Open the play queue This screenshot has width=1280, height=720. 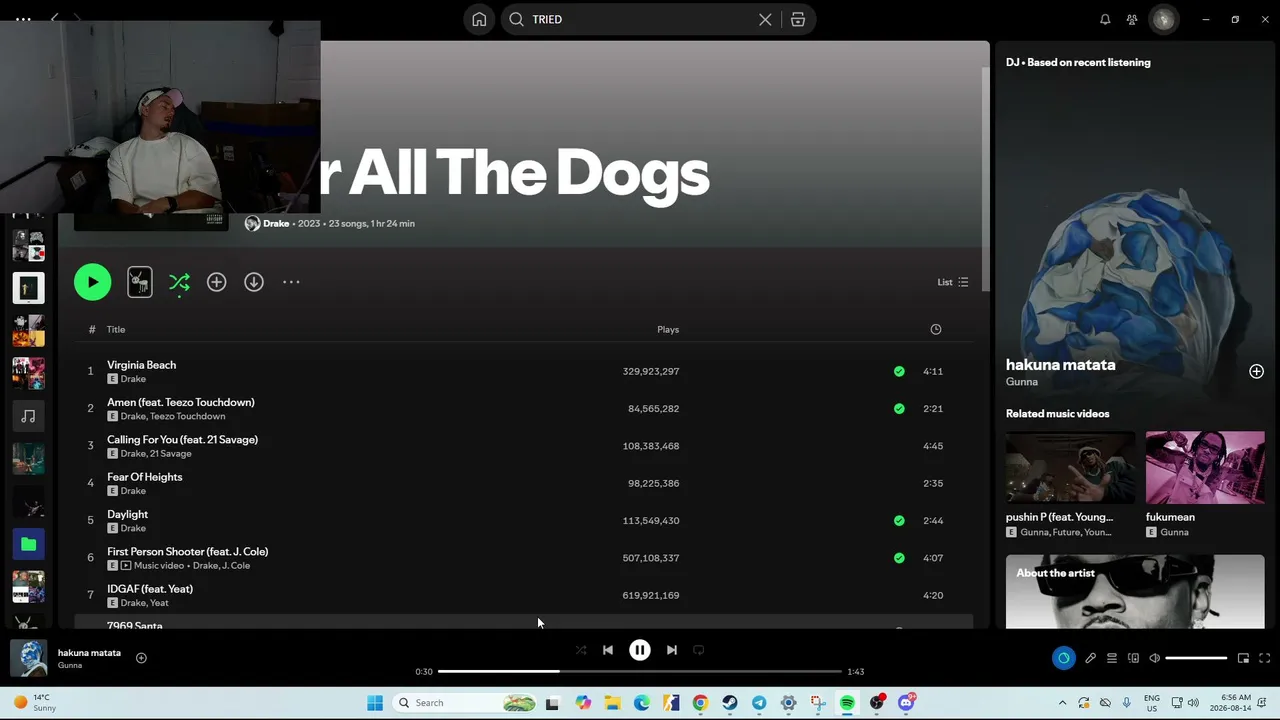click(x=1111, y=658)
